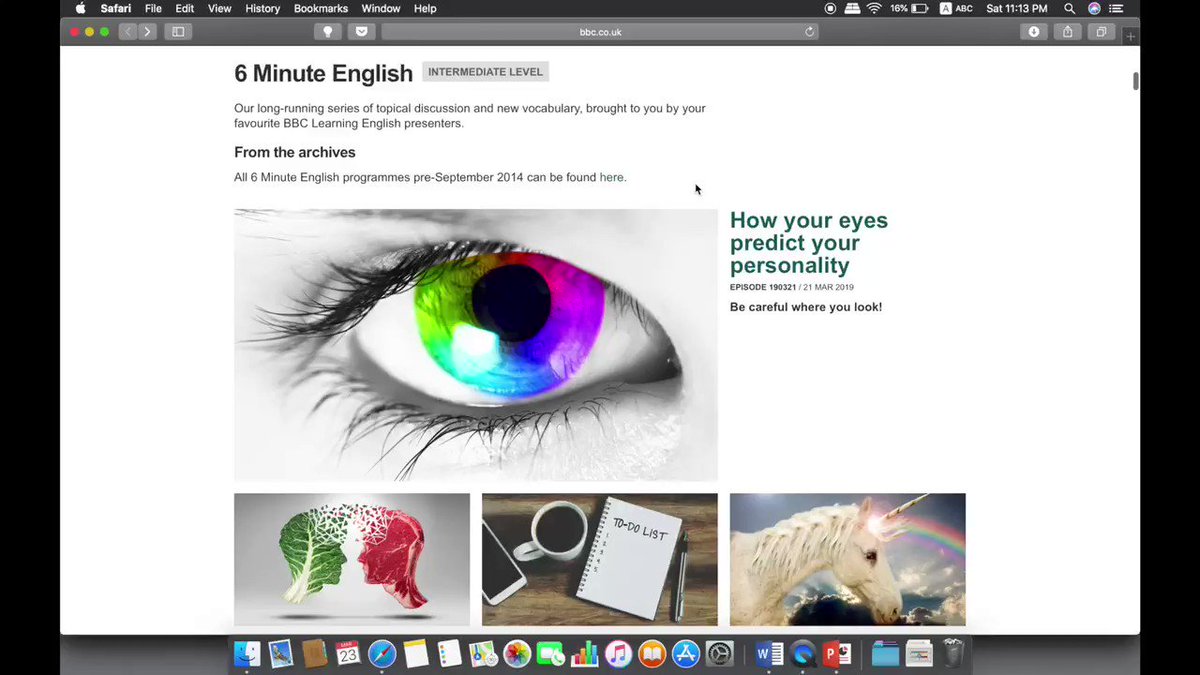Open the Bookmarks menu

tap(321, 8)
